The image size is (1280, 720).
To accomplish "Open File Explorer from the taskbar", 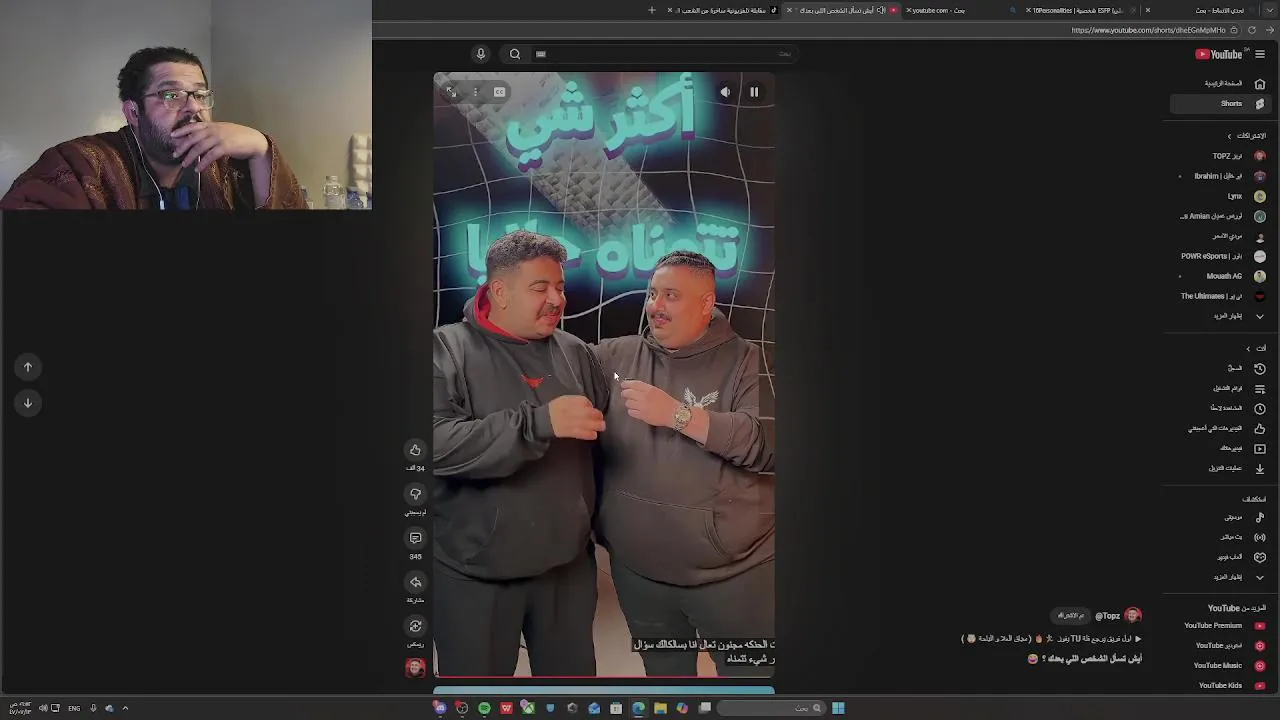I will coord(660,708).
